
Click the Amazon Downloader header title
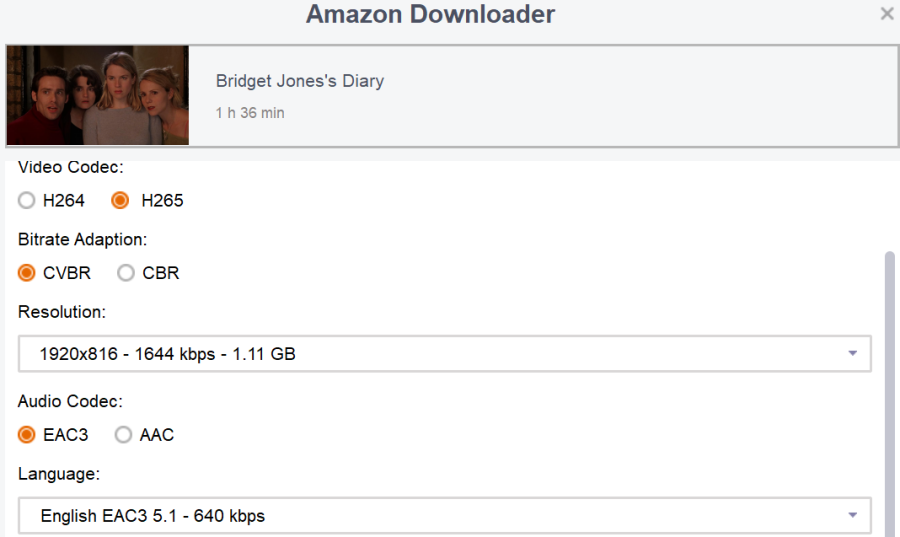(x=430, y=15)
